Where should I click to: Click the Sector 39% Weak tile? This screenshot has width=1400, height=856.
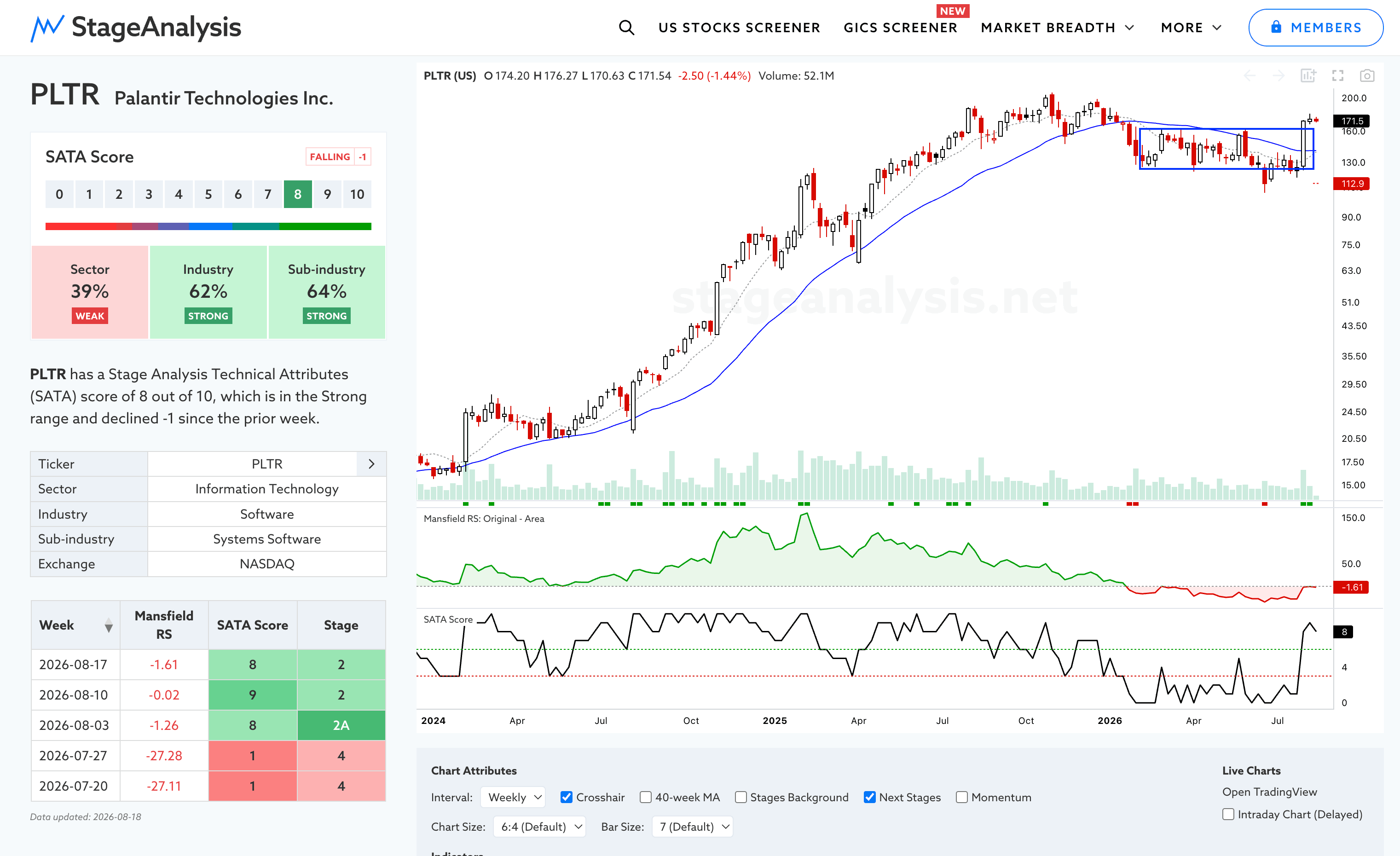click(x=90, y=292)
